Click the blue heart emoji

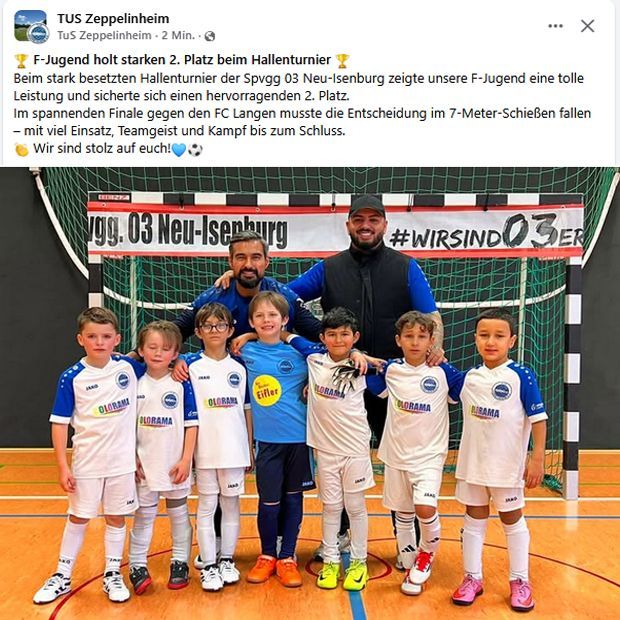tap(179, 149)
